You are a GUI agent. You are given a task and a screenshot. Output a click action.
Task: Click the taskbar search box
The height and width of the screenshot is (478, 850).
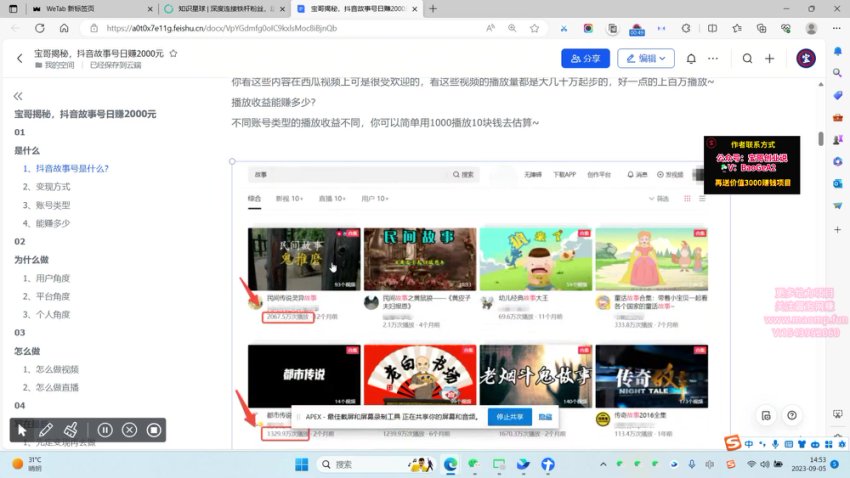[x=365, y=464]
